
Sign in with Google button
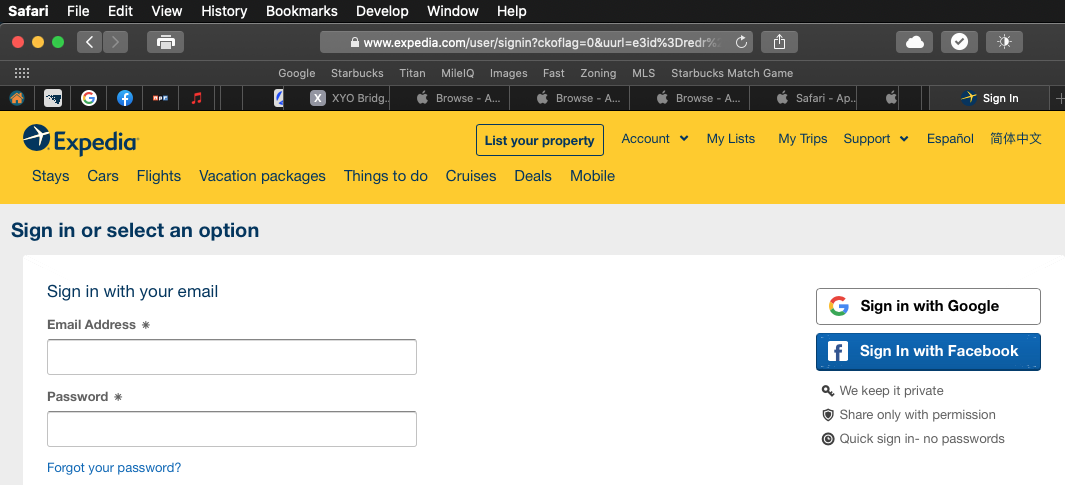(x=928, y=306)
